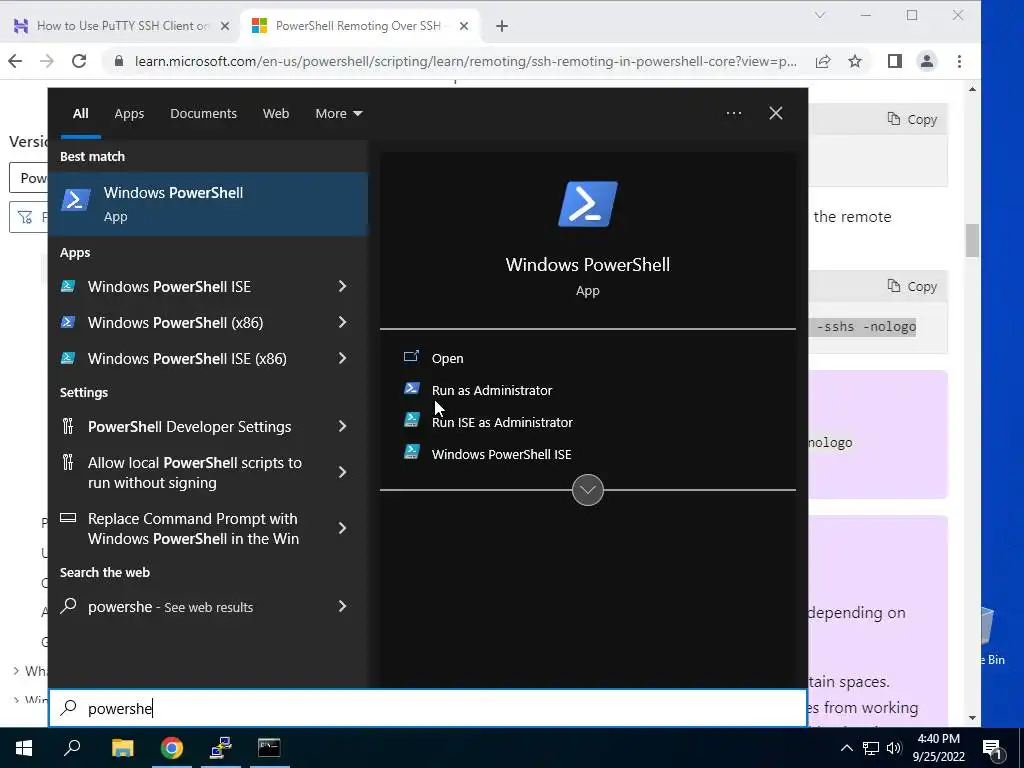Click Windows PowerShell ISE (x86) app icon

point(68,358)
